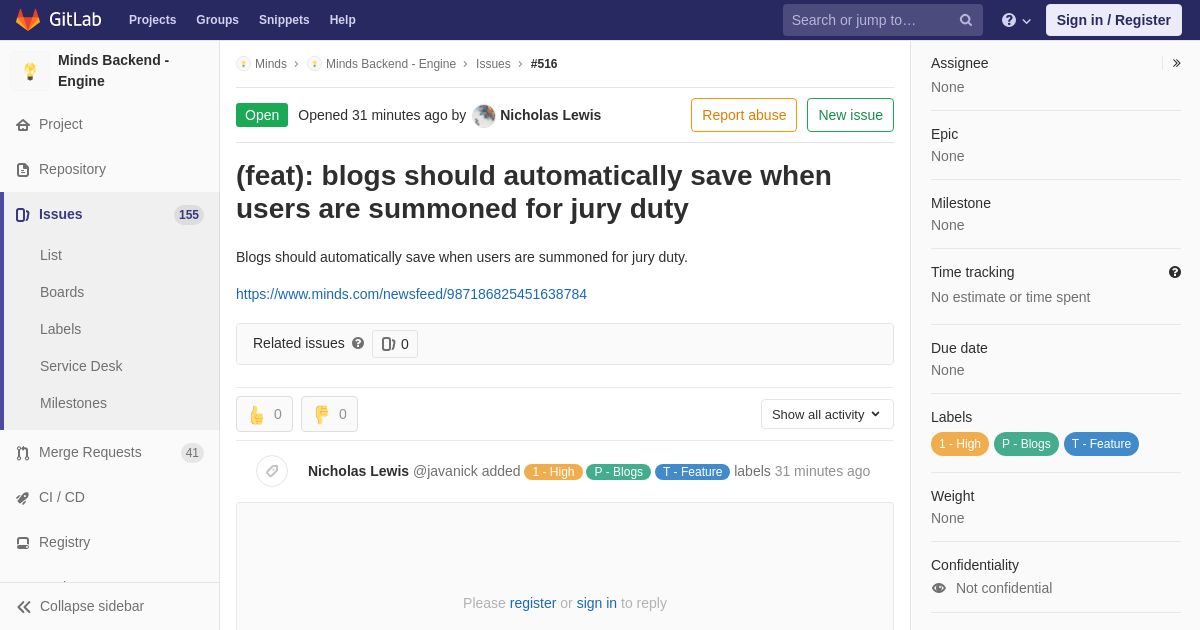Click the Registry icon in sidebar

pyautogui.click(x=23, y=543)
